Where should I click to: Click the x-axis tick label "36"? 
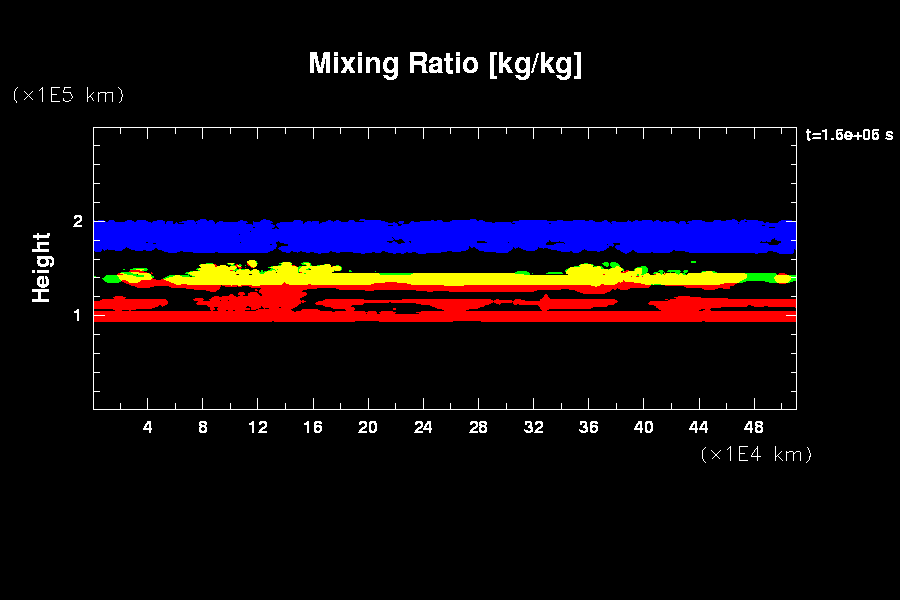pyautogui.click(x=588, y=428)
